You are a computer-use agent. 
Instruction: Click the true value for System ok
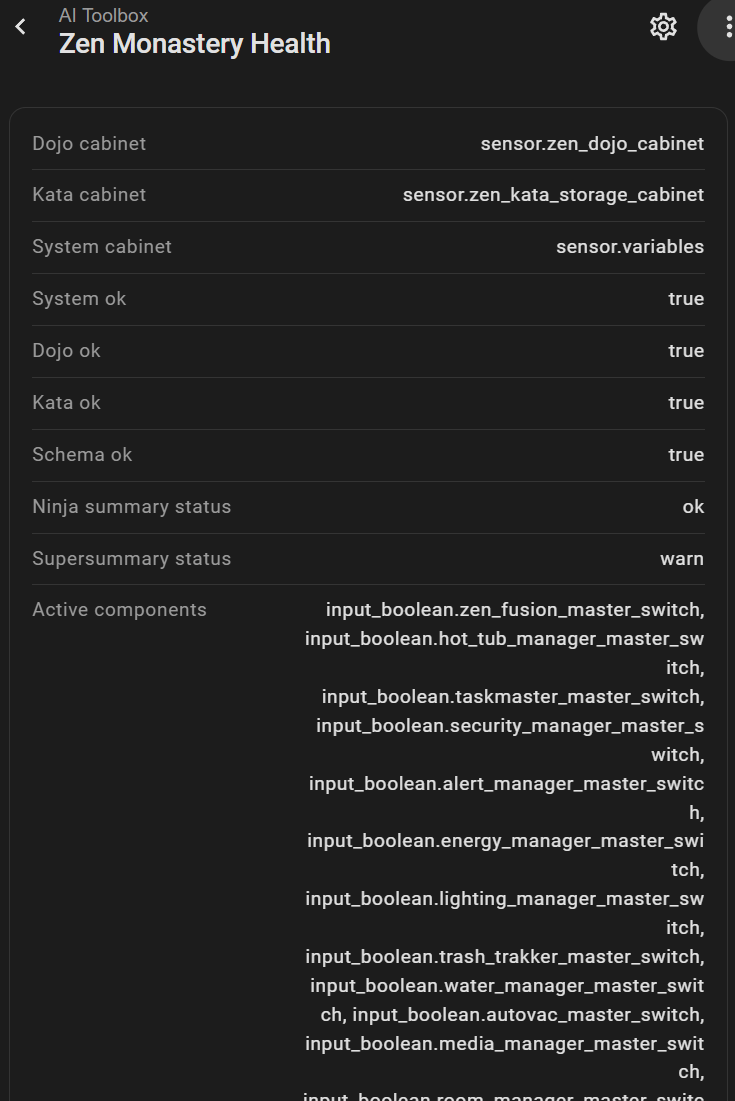[686, 299]
